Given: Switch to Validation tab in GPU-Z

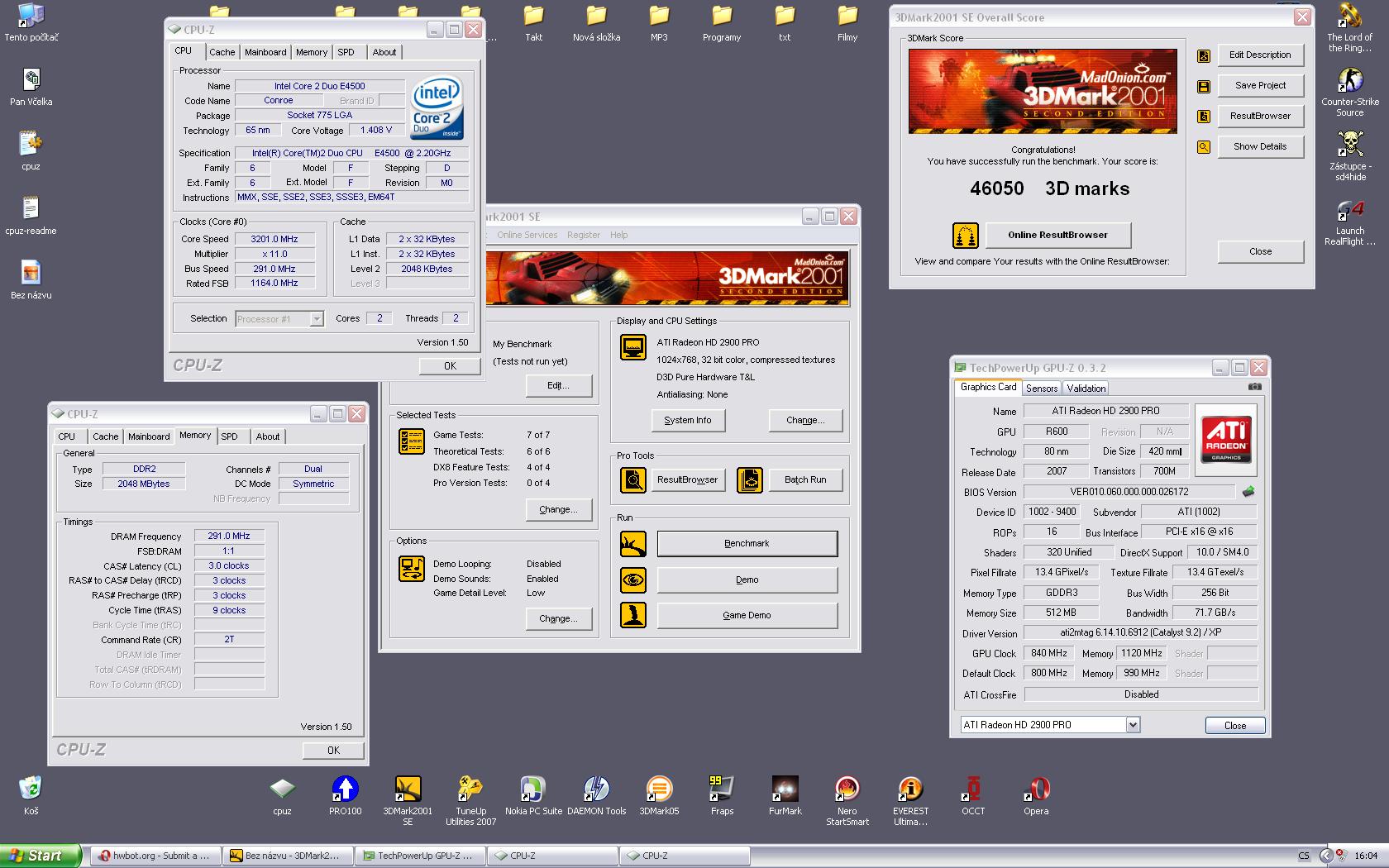Looking at the screenshot, I should coord(1086,389).
